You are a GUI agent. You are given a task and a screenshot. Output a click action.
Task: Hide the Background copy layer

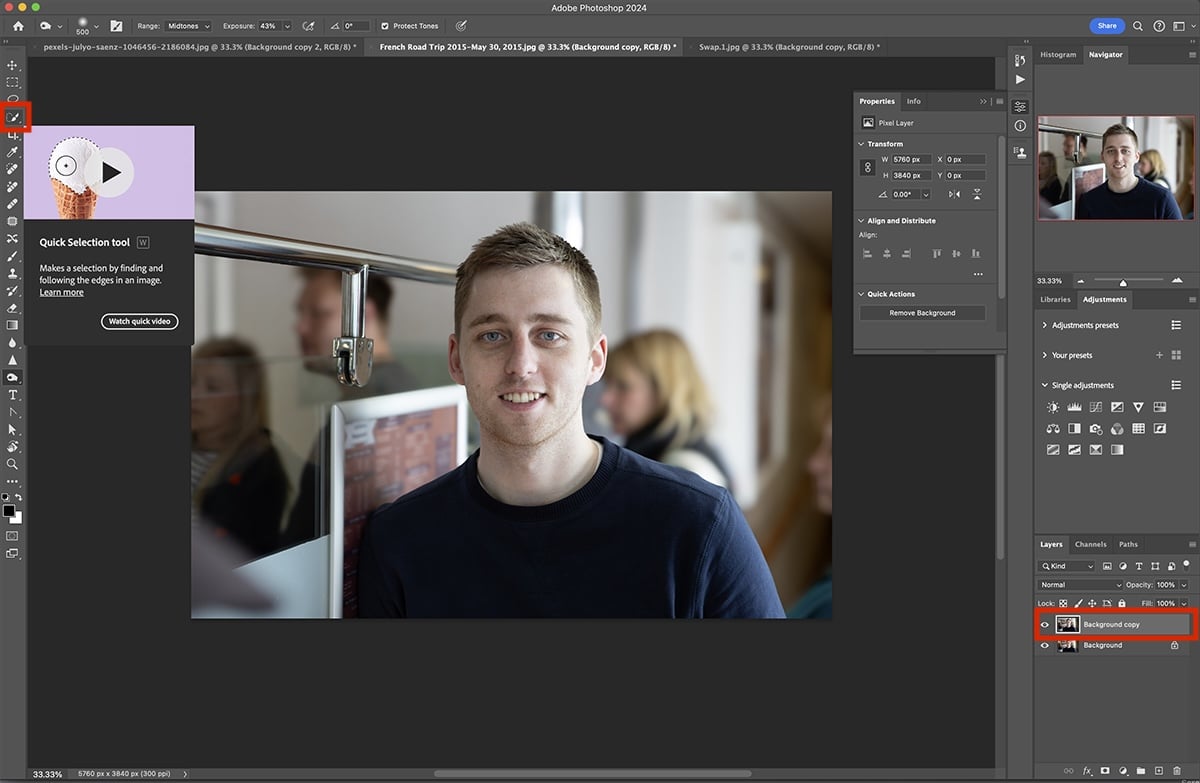[x=1044, y=624]
